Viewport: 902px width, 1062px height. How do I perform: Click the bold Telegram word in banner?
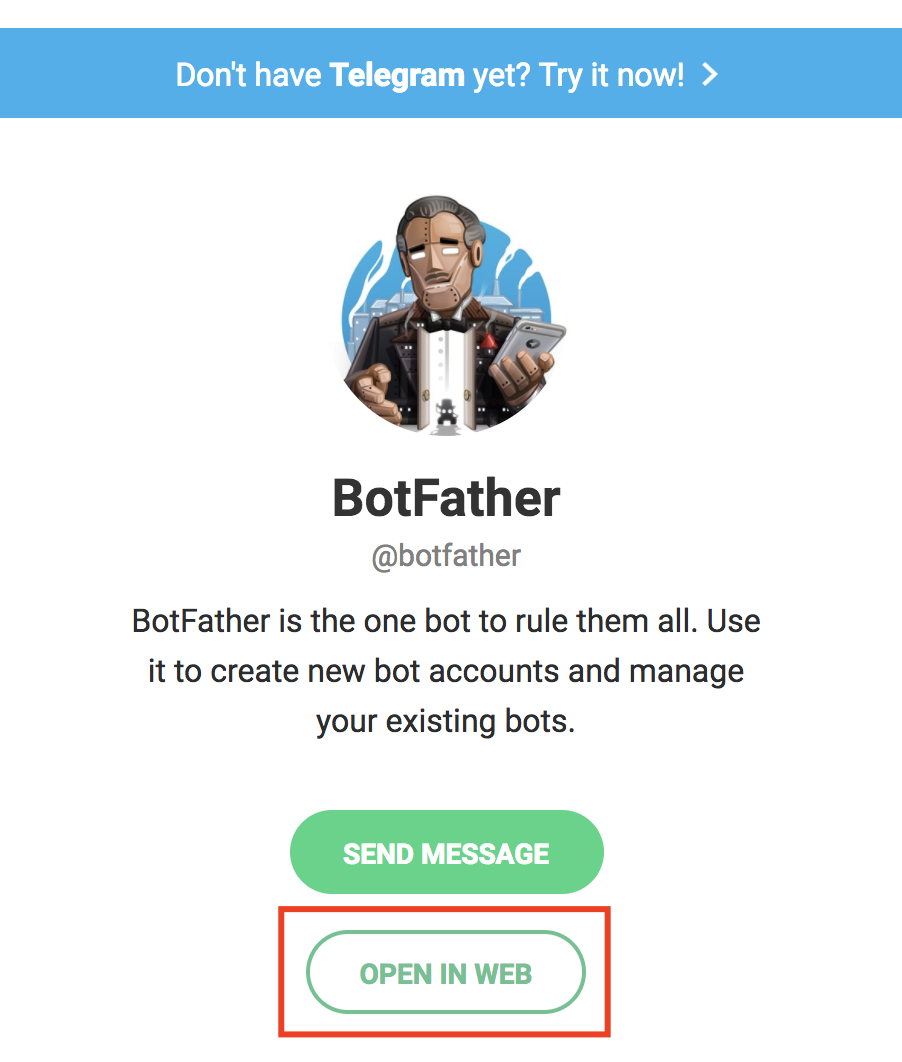coord(397,75)
